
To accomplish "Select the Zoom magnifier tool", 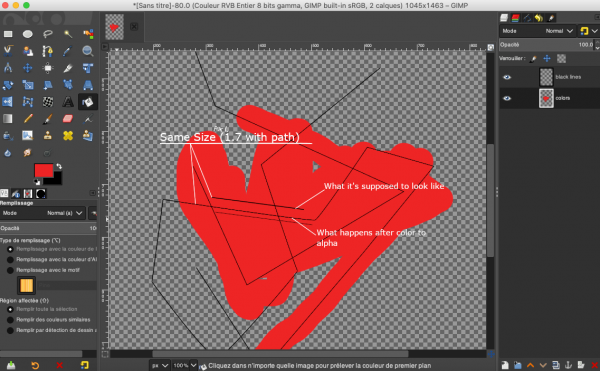I will pos(88,51).
